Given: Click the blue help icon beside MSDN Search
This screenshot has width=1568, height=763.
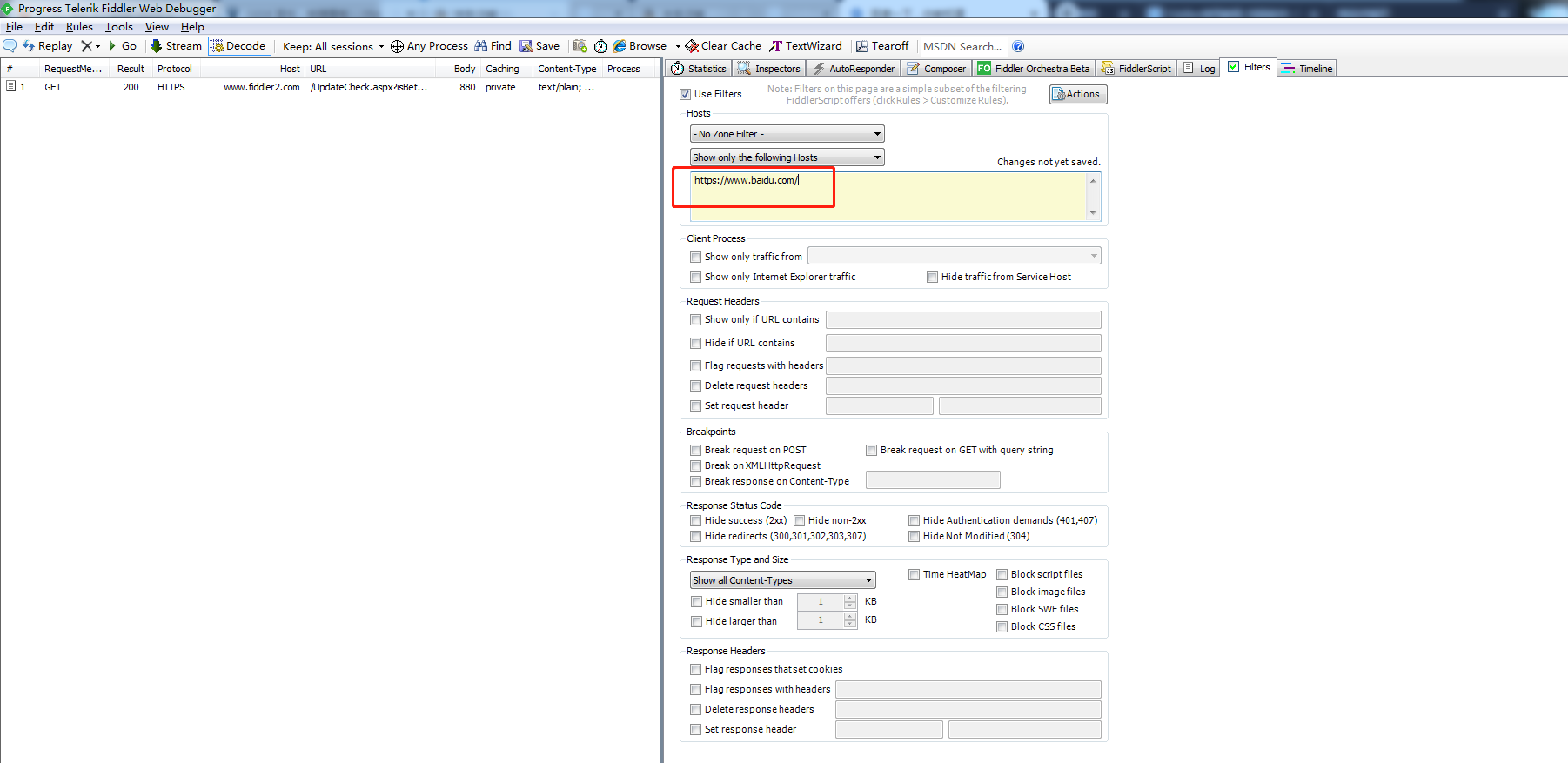Looking at the screenshot, I should tap(1018, 46).
